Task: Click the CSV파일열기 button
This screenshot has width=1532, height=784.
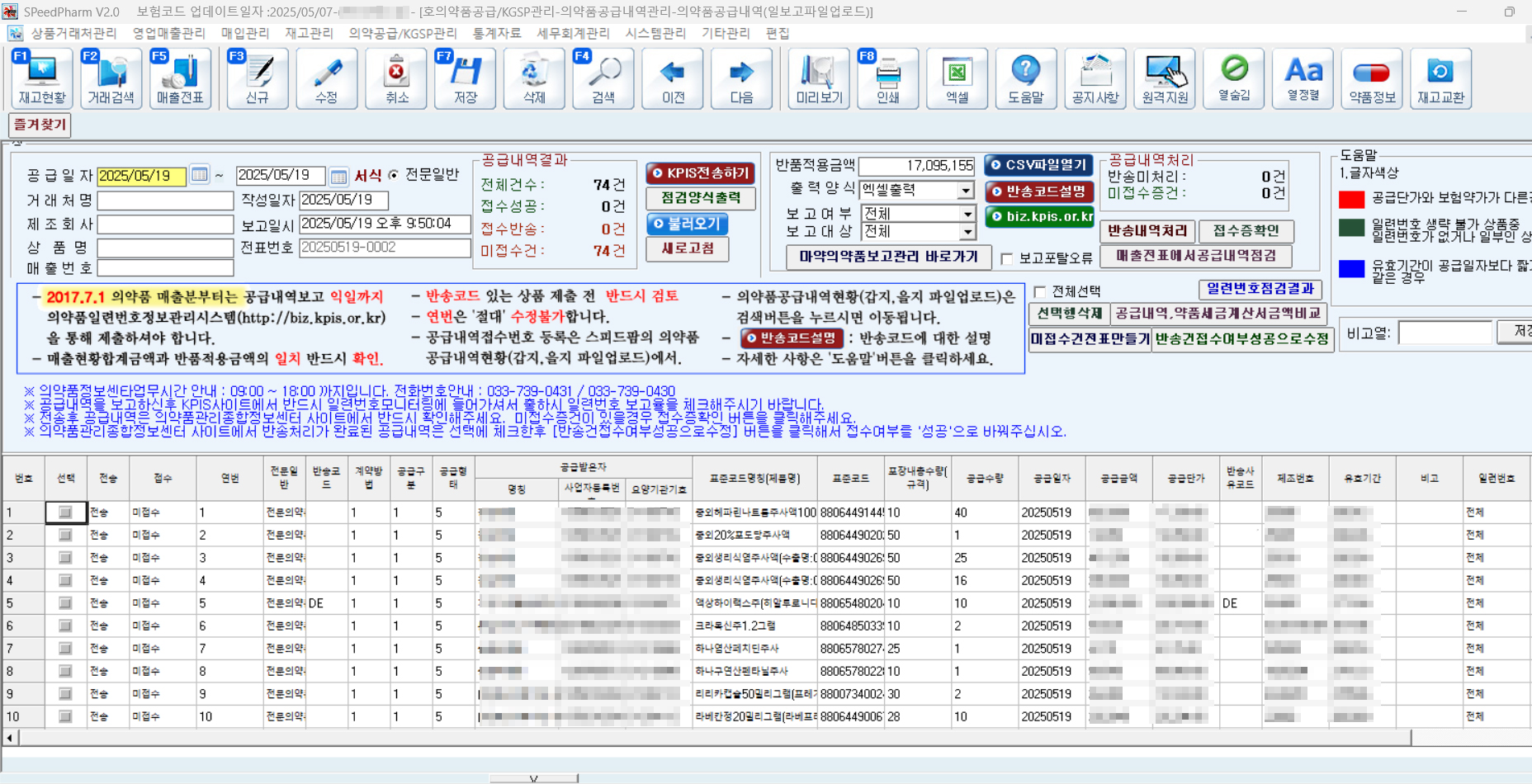Action: (x=1039, y=165)
